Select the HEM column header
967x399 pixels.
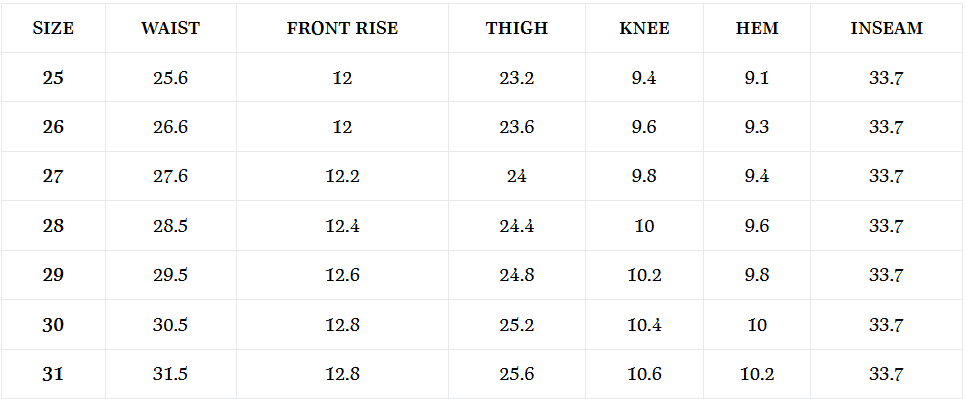tap(757, 28)
